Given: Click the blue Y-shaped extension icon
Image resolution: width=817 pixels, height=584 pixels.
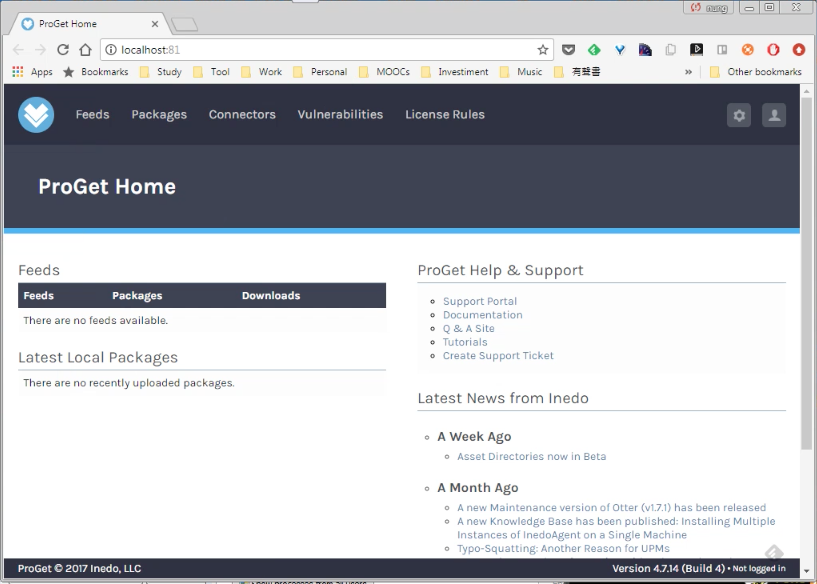Looking at the screenshot, I should 620,50.
